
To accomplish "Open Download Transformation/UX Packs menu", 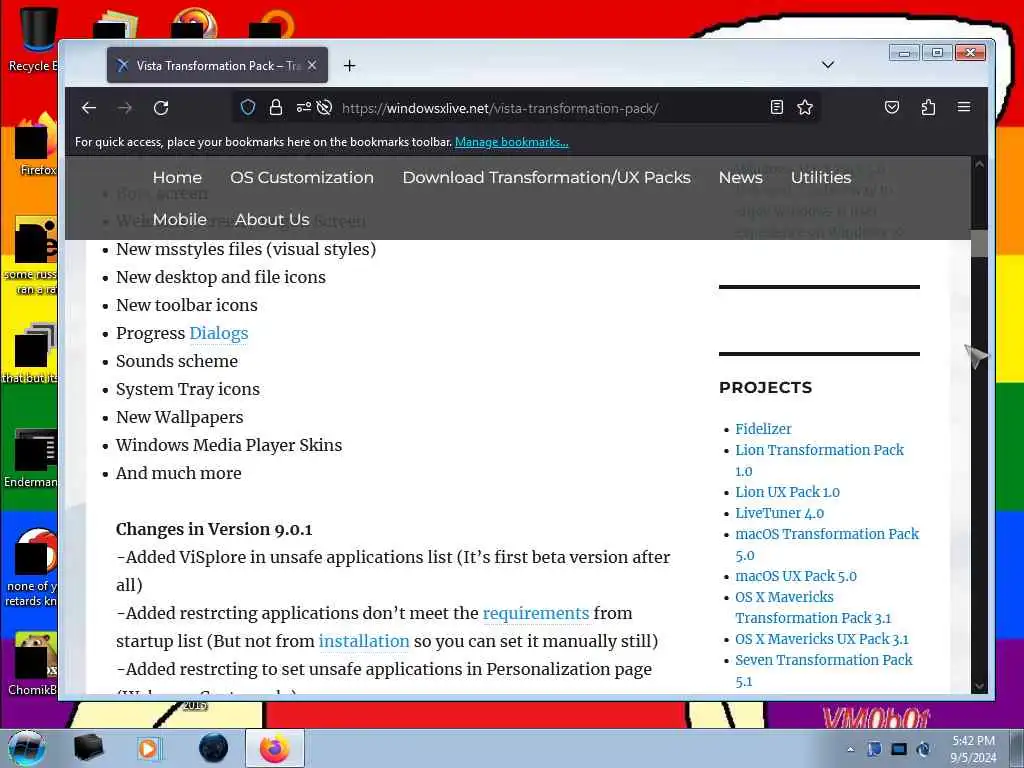I will tap(546, 178).
